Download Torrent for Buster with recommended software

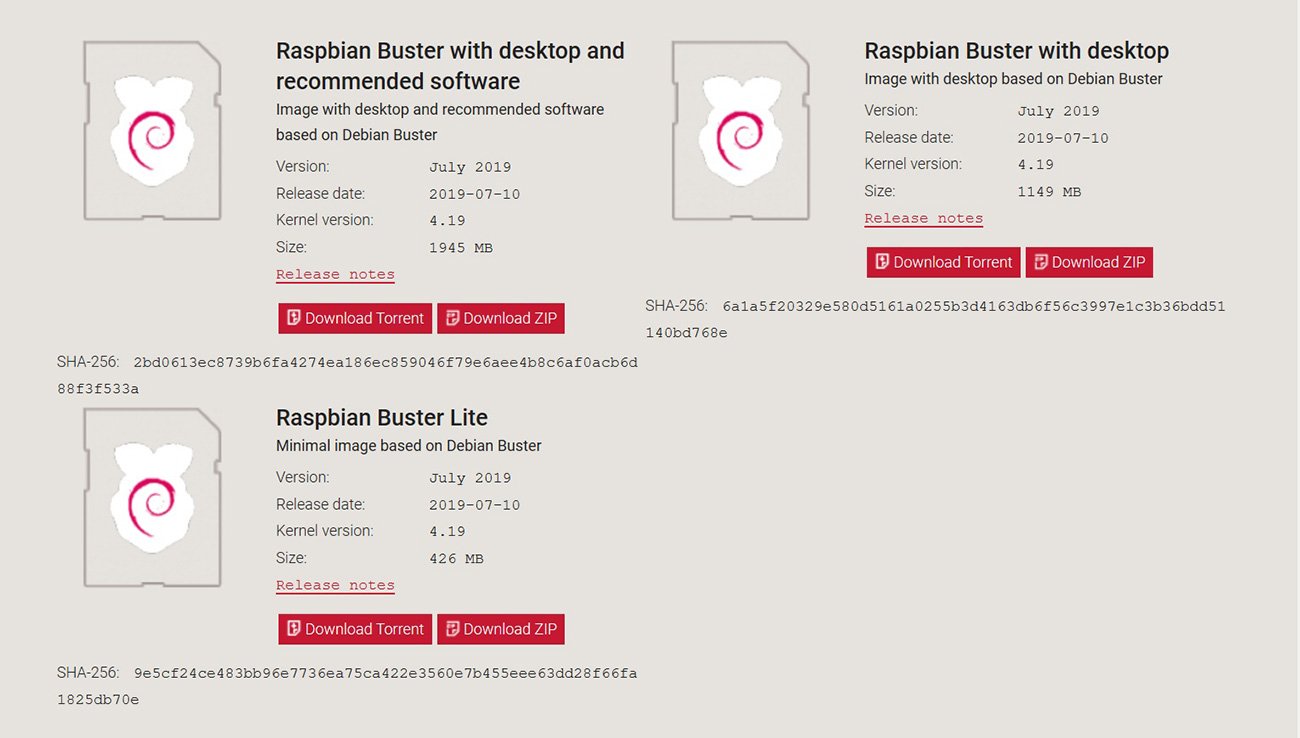pos(355,318)
